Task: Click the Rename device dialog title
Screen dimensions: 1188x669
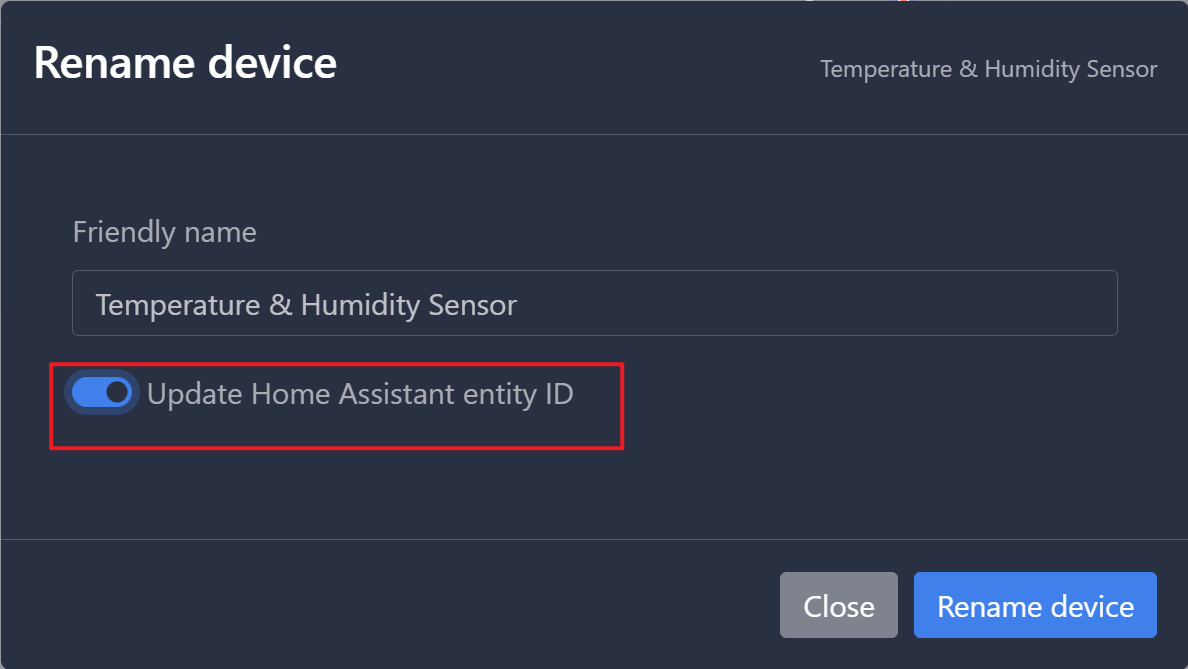Action: point(185,63)
